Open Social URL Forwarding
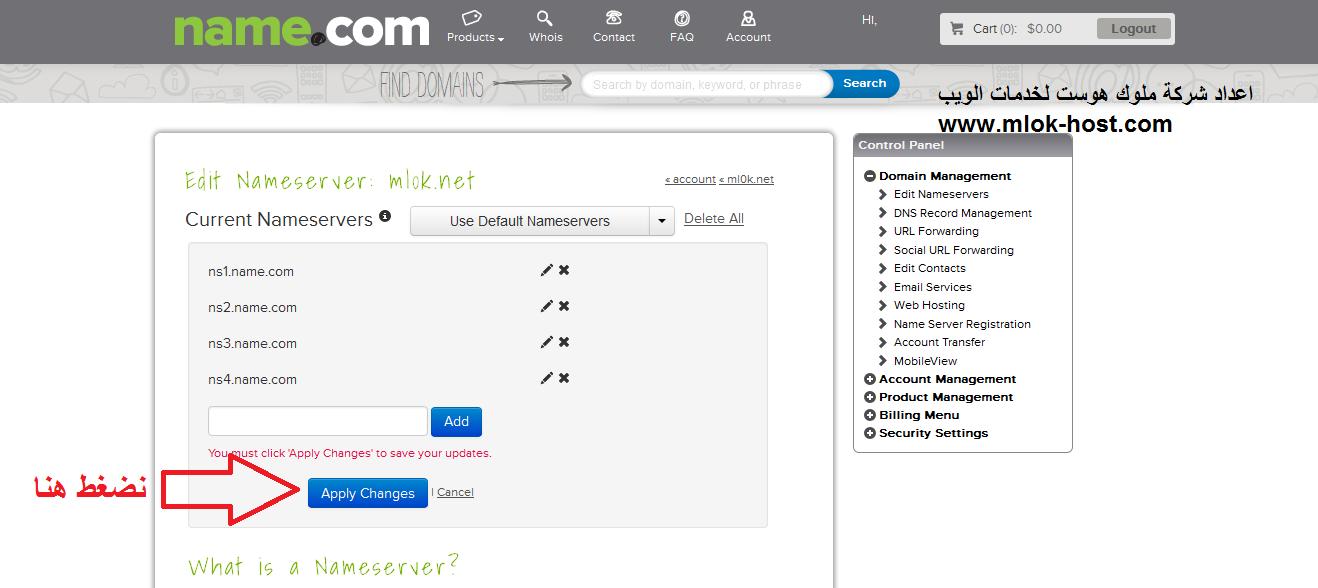Image resolution: width=1318 pixels, height=588 pixels. [954, 250]
